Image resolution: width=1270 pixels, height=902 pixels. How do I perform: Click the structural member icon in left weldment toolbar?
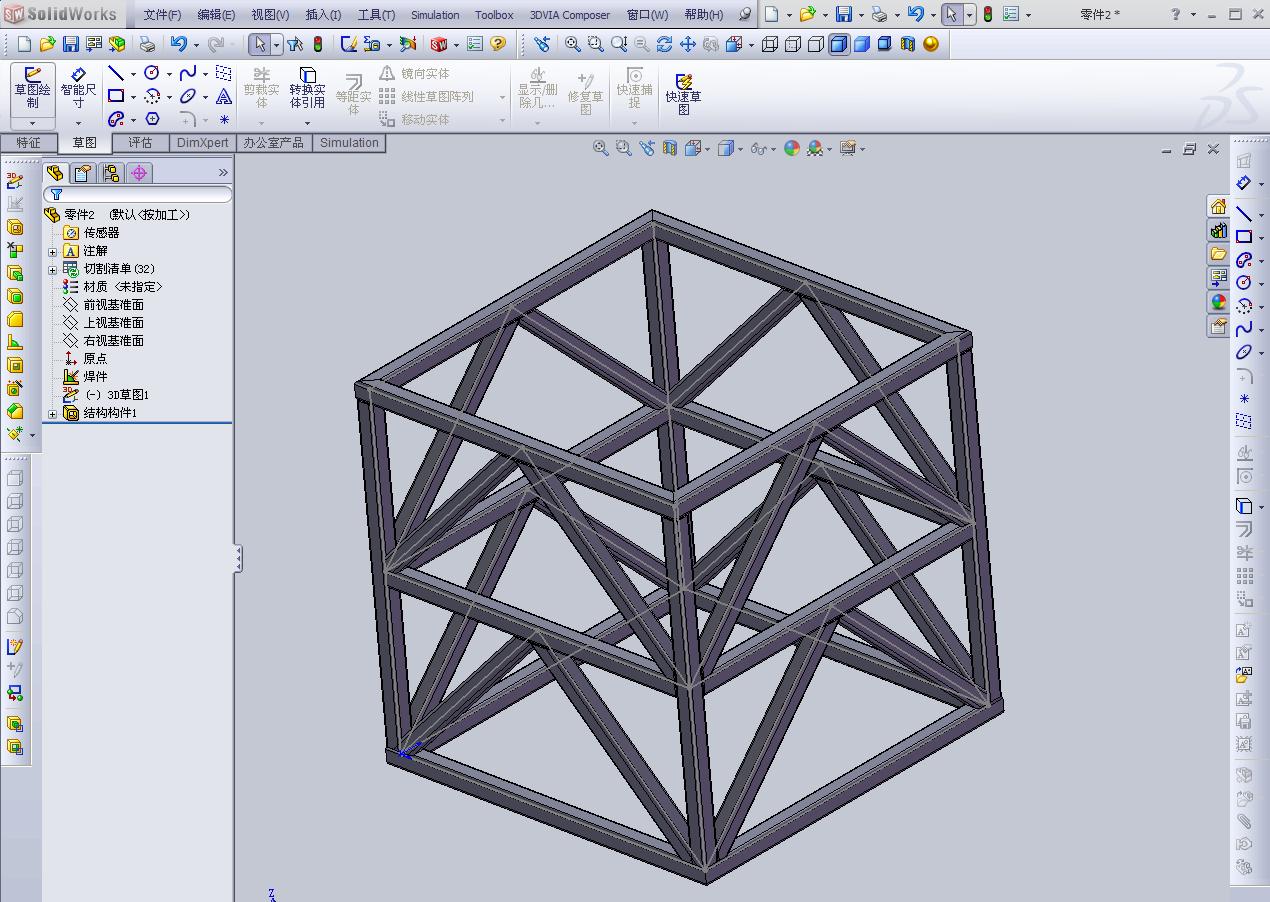pos(15,227)
